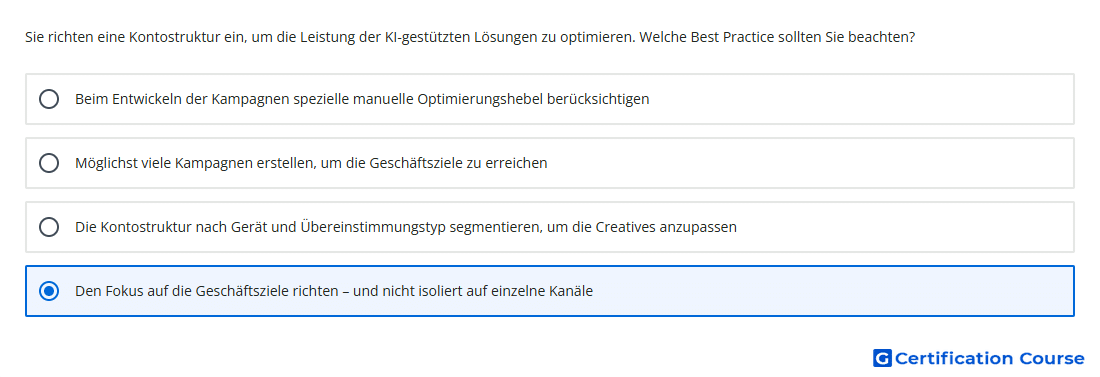Screen dimensions: 1100x377
Task: Open the 'Certification Course' watermark link
Action: (979, 358)
